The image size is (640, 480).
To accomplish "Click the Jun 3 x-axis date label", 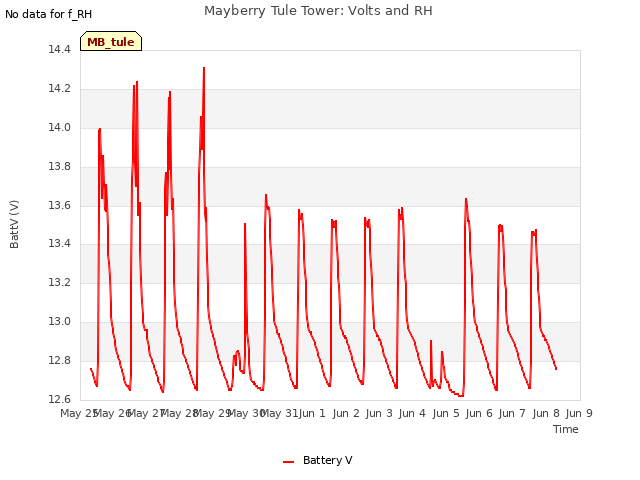I will (379, 413).
